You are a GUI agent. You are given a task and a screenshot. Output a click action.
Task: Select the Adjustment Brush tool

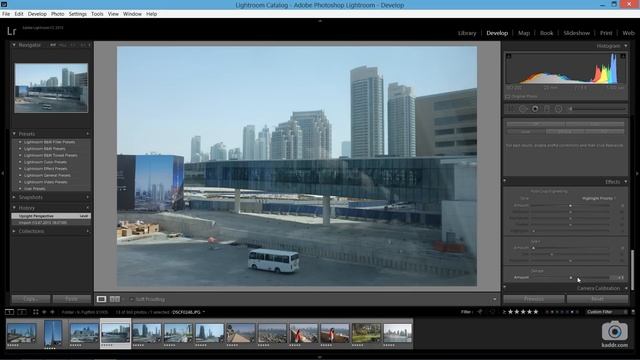pos(598,109)
